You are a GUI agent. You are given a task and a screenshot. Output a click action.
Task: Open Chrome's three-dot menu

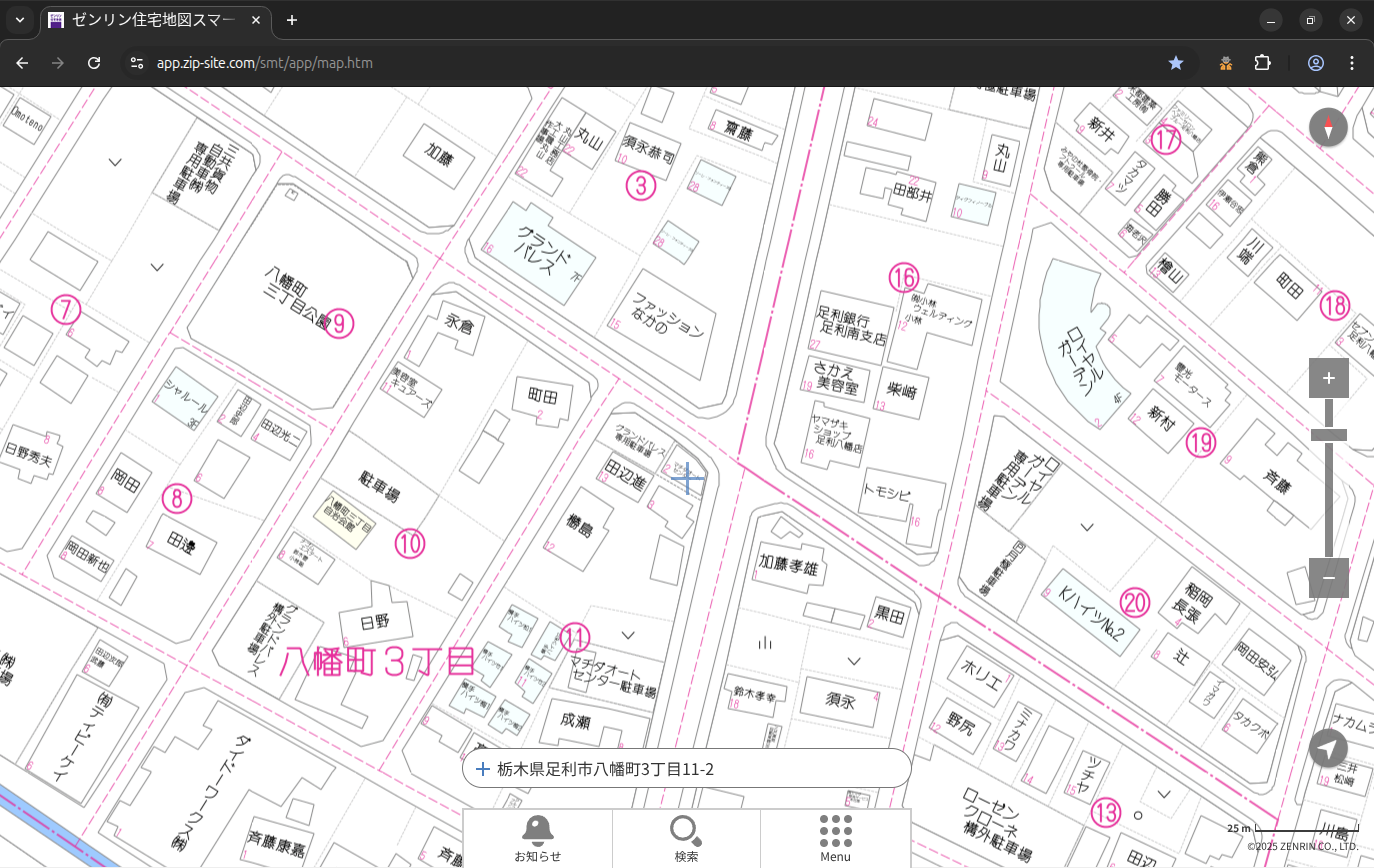tap(1352, 63)
